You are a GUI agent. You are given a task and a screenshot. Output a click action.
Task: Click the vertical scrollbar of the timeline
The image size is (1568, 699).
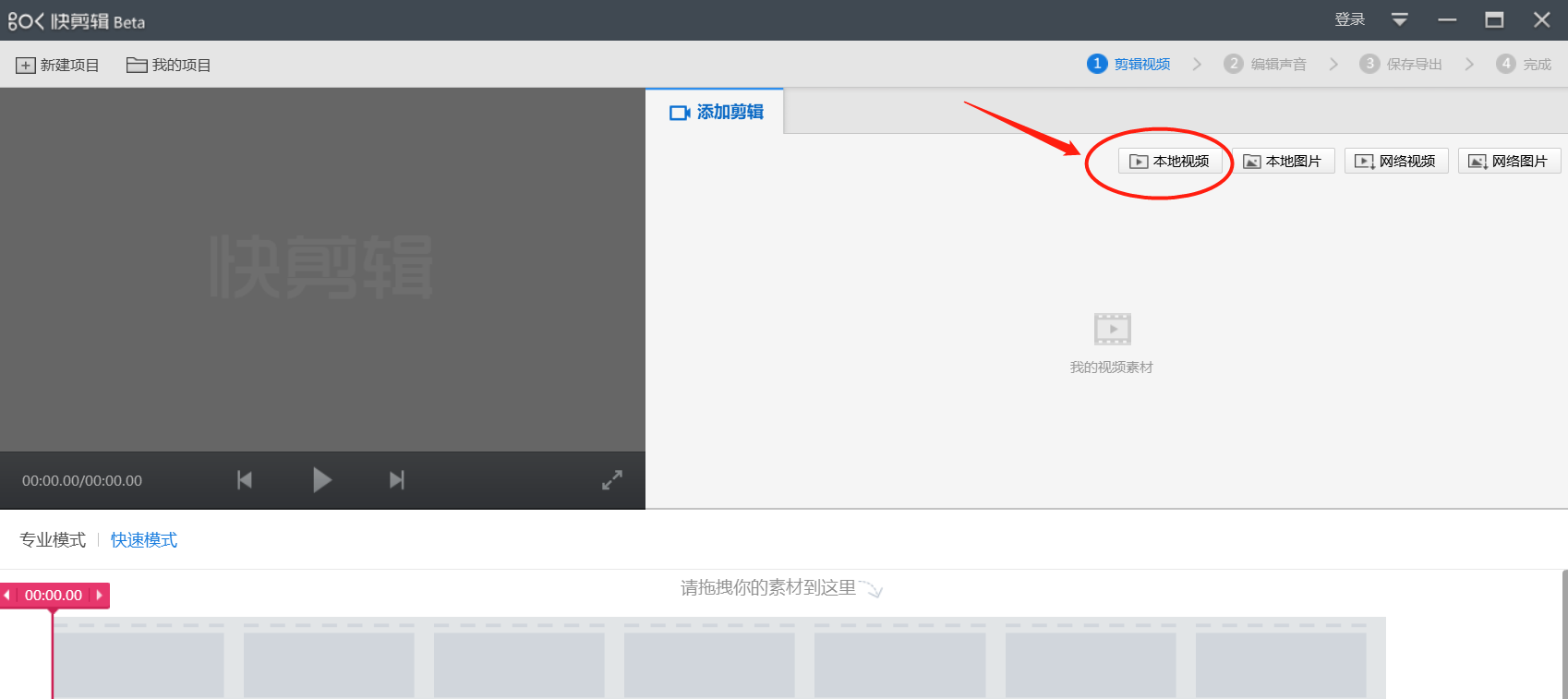click(x=1564, y=634)
